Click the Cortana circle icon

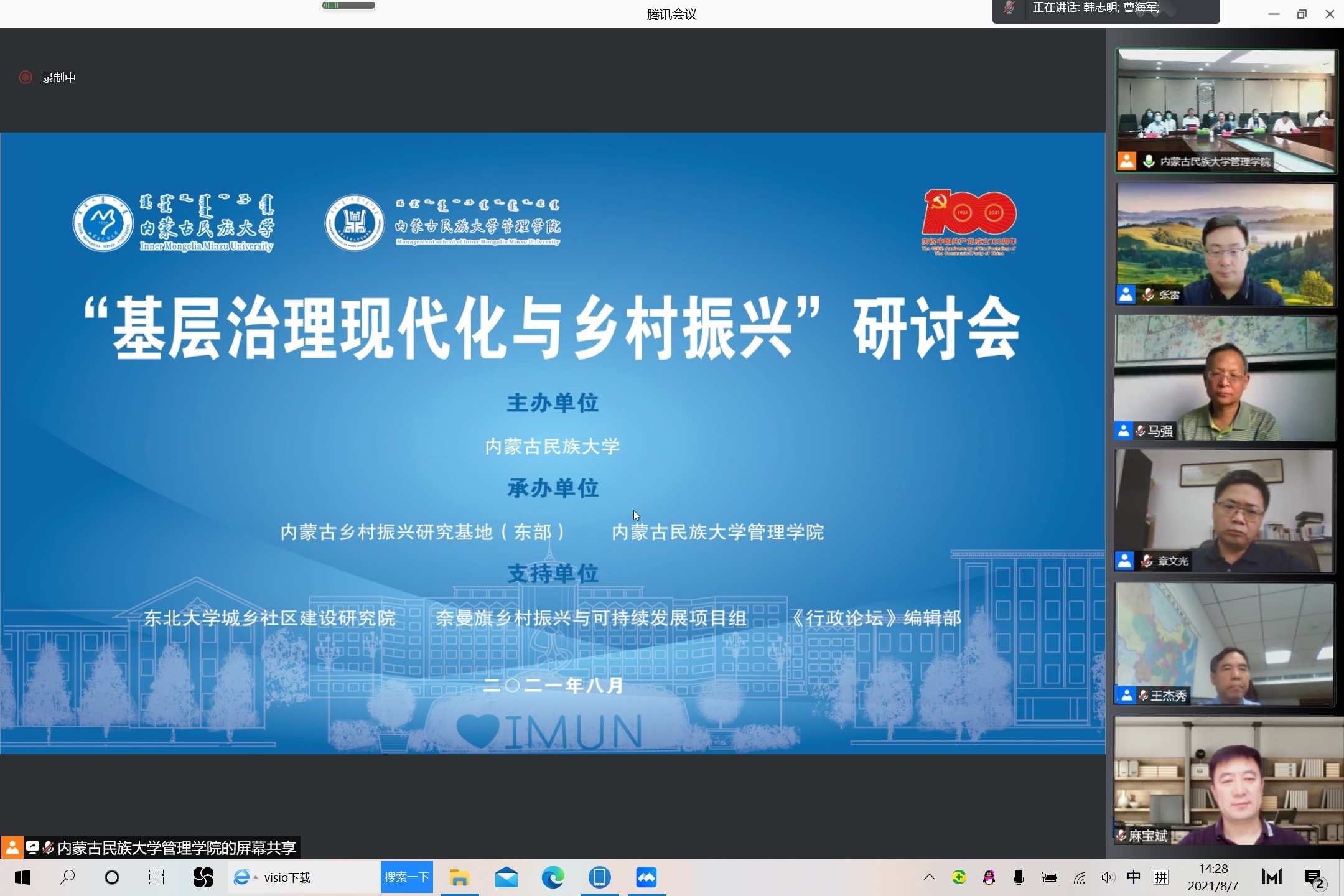(112, 877)
